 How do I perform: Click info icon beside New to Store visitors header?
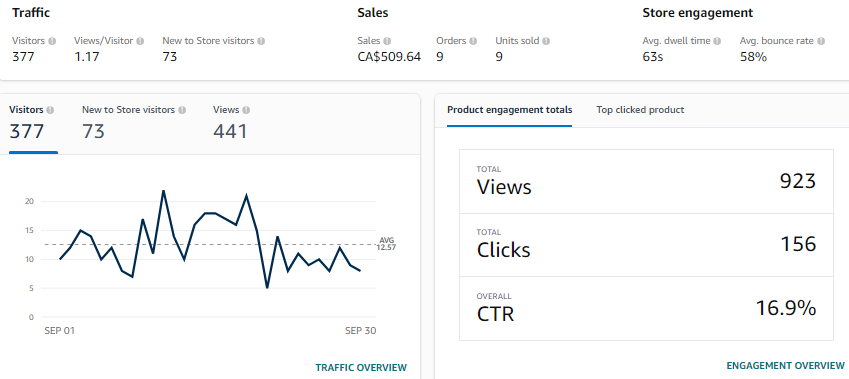click(x=262, y=41)
